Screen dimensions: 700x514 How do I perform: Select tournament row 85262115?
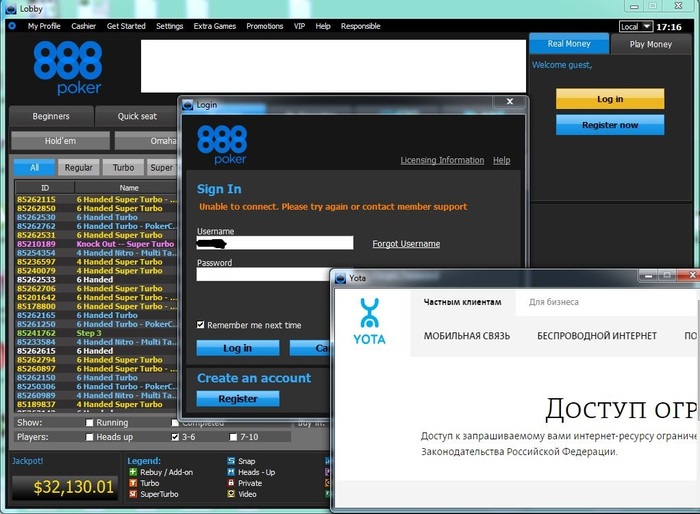pos(96,200)
